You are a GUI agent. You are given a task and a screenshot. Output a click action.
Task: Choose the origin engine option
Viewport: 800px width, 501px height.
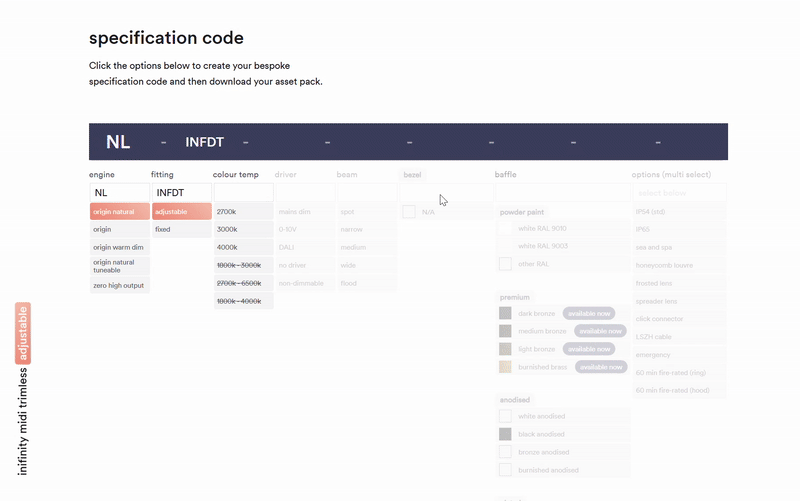(120, 229)
